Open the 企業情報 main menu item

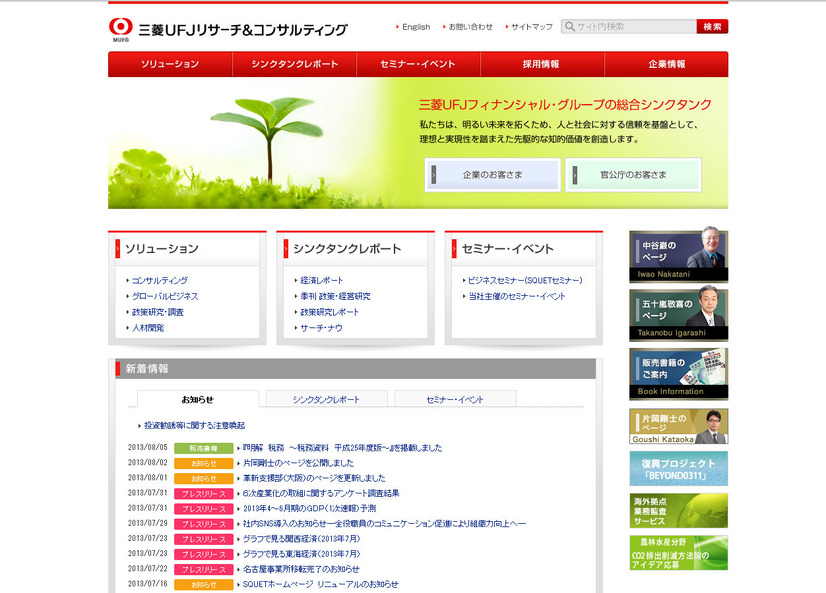[x=666, y=64]
